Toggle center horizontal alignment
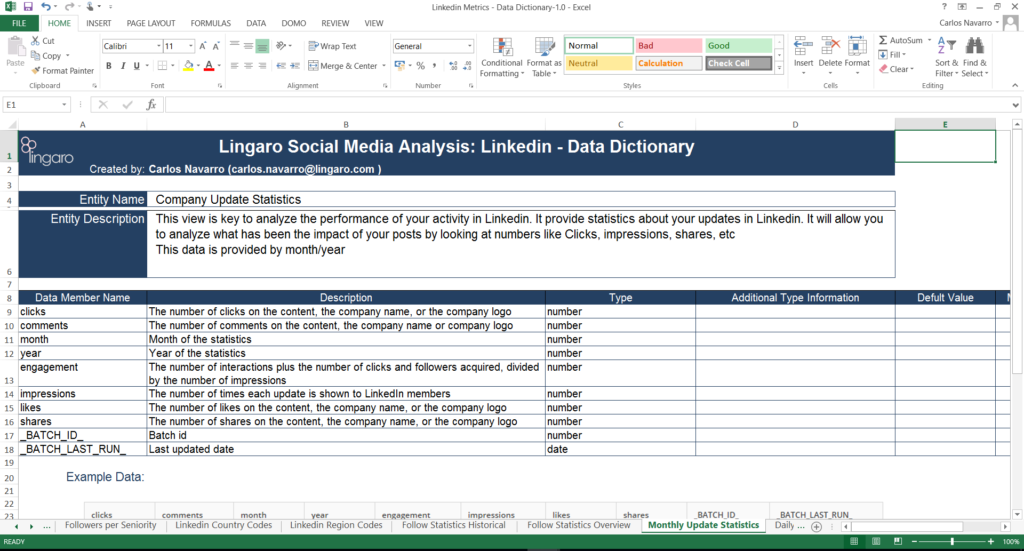 coord(248,65)
